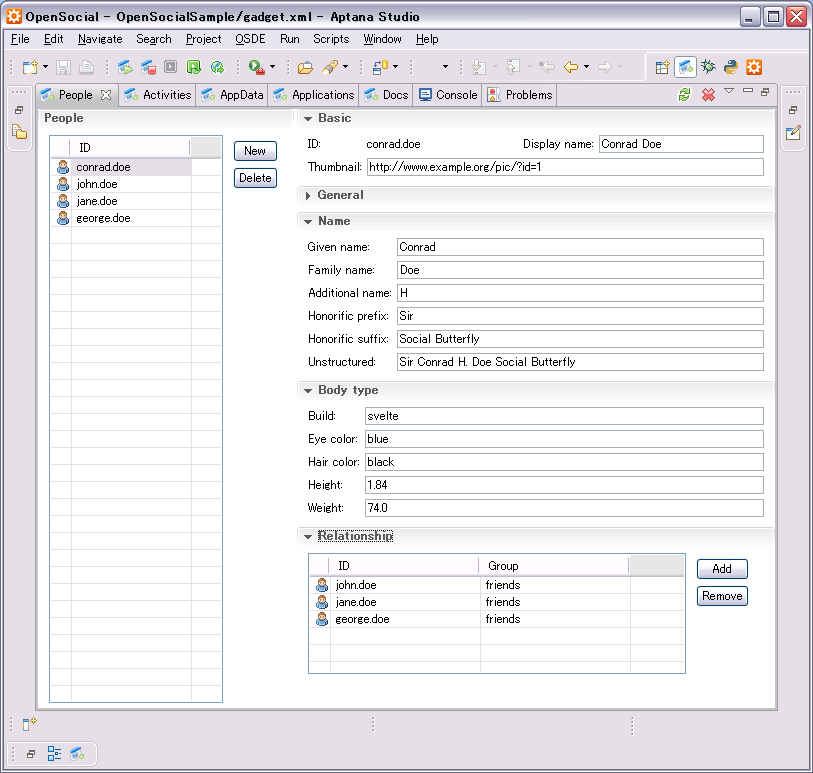Open the Back history dropdown arrow

tap(586, 67)
